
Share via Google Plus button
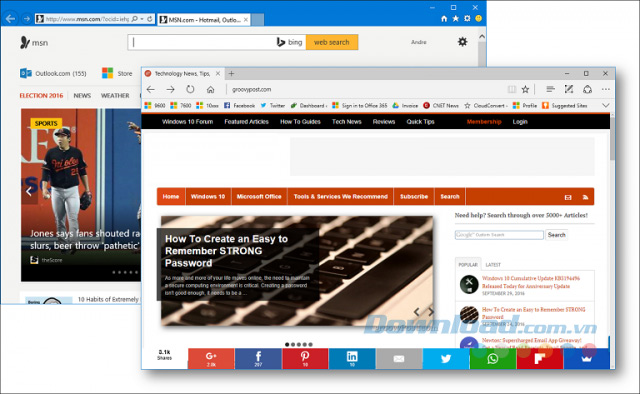(x=211, y=358)
